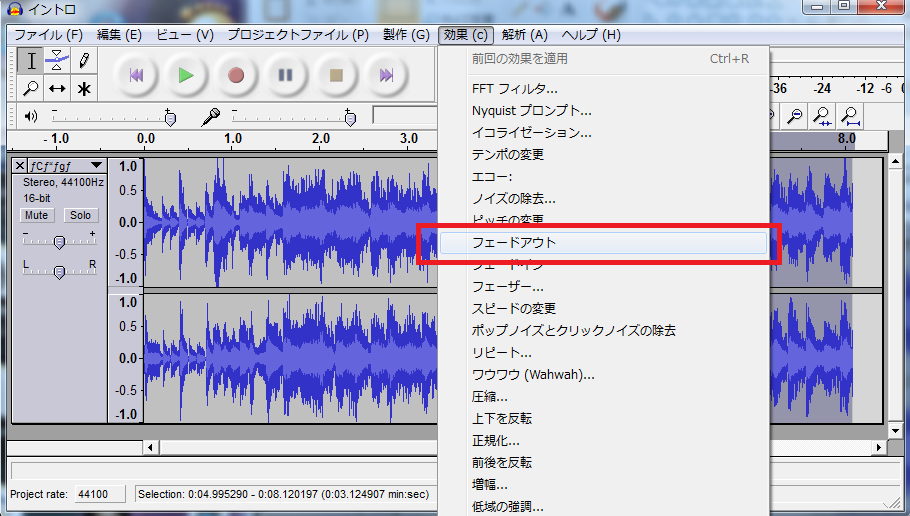Start recording with the Record button
910x516 pixels.
[236, 75]
